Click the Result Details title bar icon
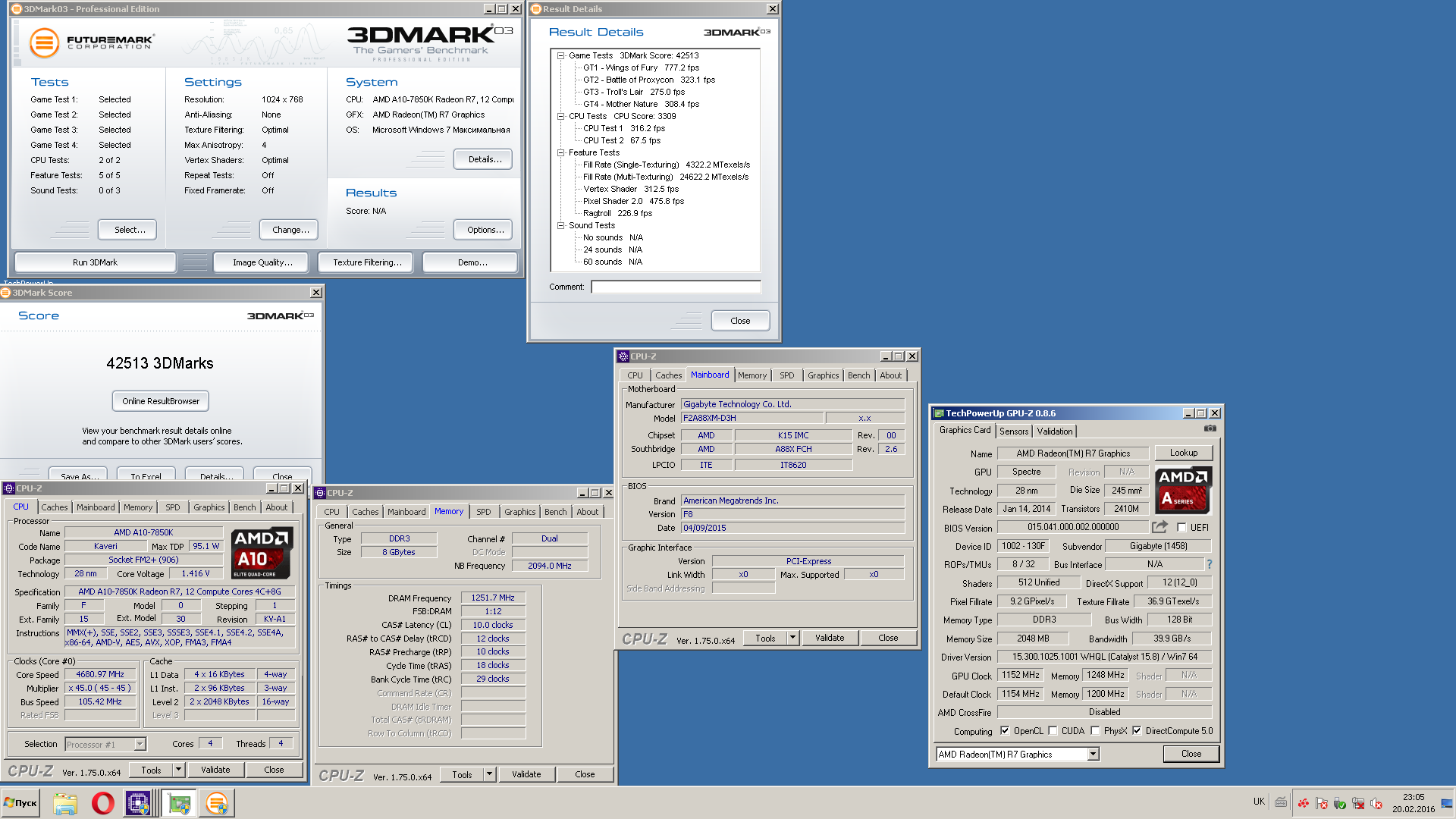The width and height of the screenshot is (1456, 819). click(x=536, y=9)
